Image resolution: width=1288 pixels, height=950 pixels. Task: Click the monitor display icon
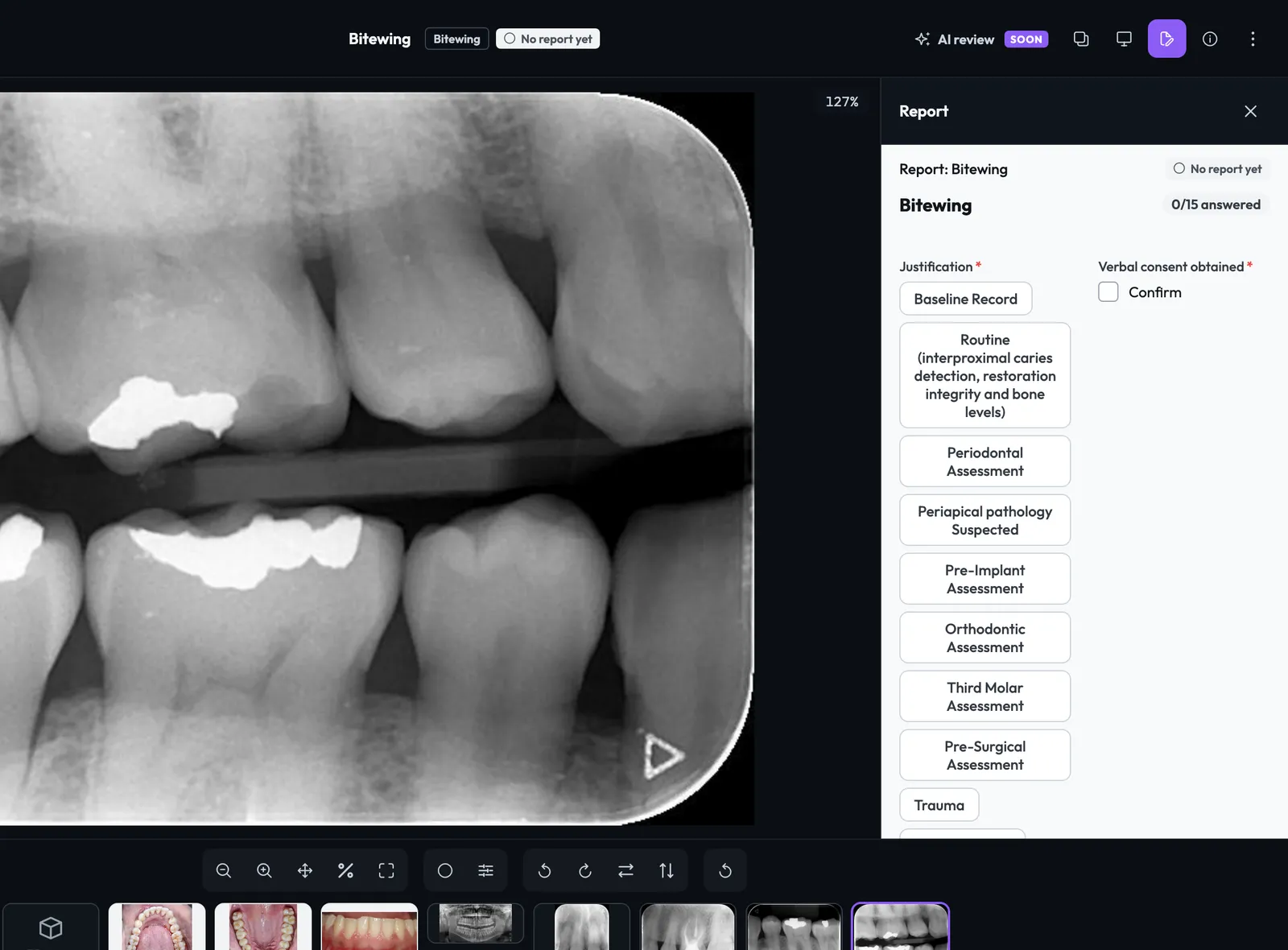point(1124,39)
